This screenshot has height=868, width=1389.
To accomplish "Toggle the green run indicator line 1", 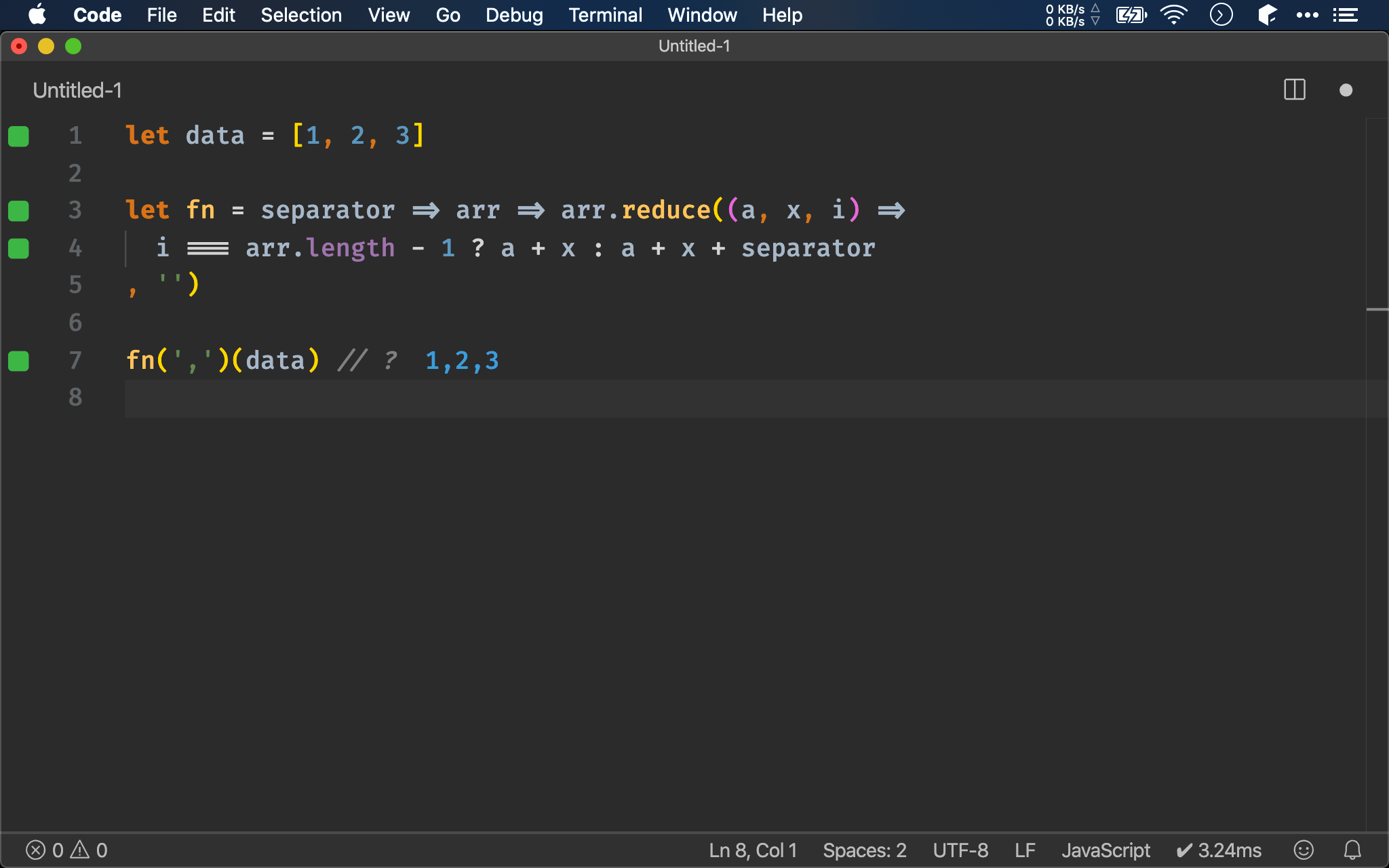I will coord(18,134).
